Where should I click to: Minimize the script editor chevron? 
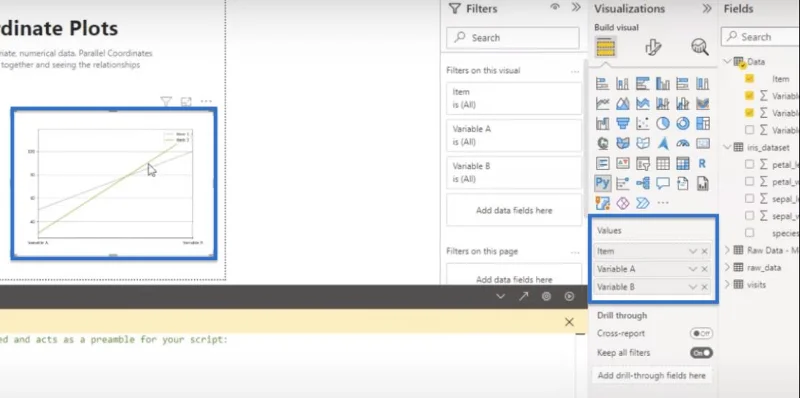(x=501, y=296)
